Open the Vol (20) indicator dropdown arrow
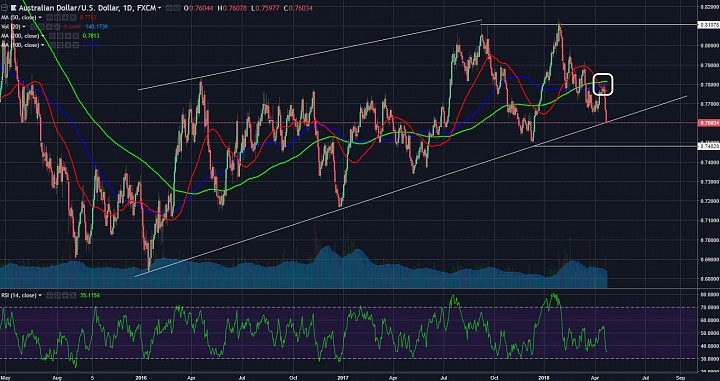This screenshot has height=381, width=720. 24,27
